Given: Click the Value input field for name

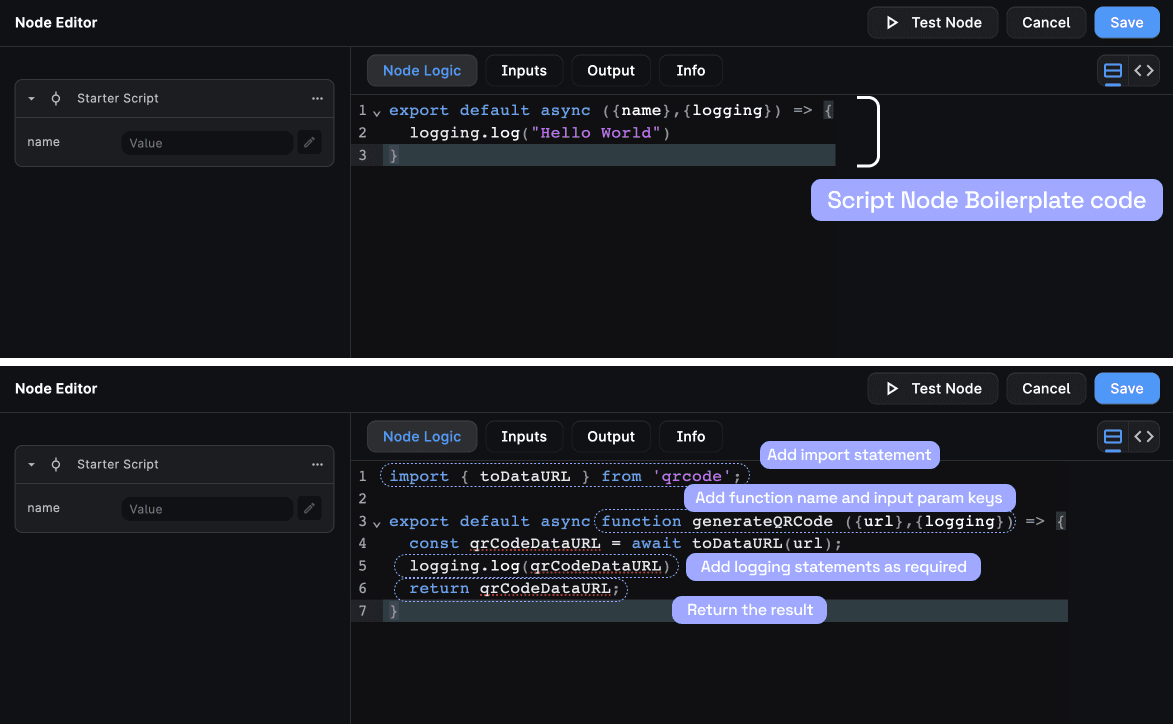Looking at the screenshot, I should [207, 142].
